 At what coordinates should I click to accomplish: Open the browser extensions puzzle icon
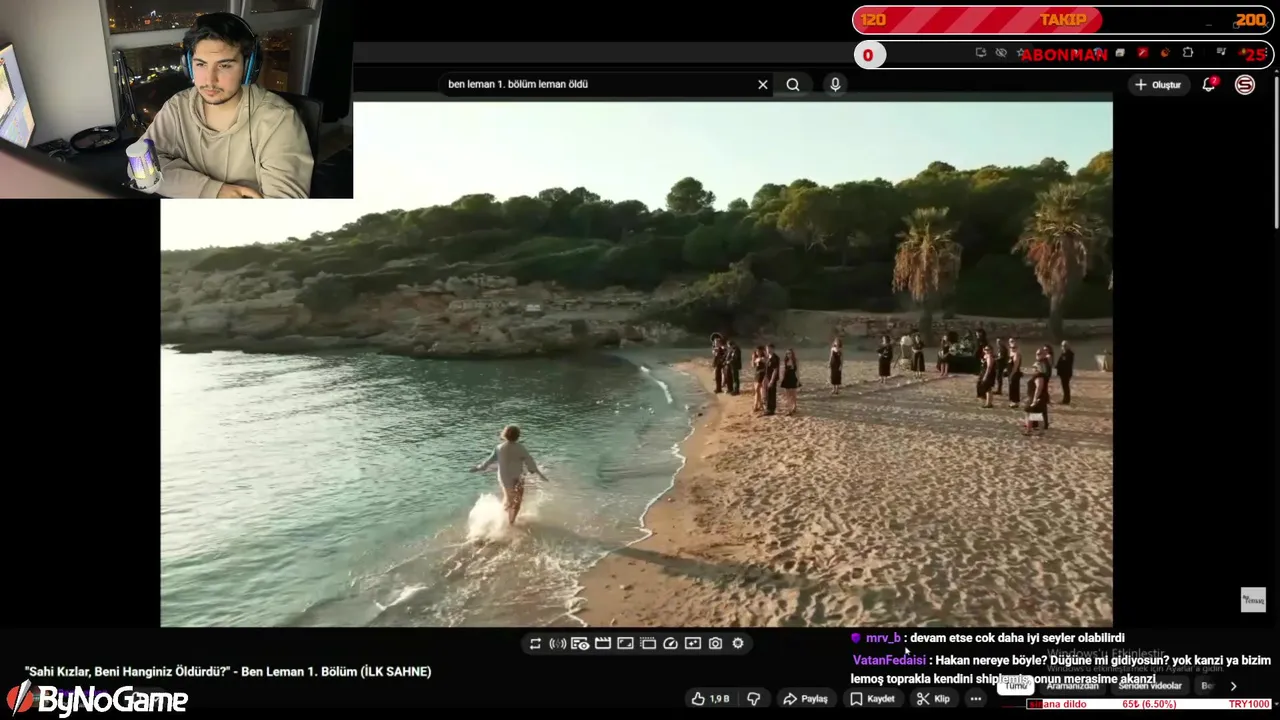click(1188, 53)
